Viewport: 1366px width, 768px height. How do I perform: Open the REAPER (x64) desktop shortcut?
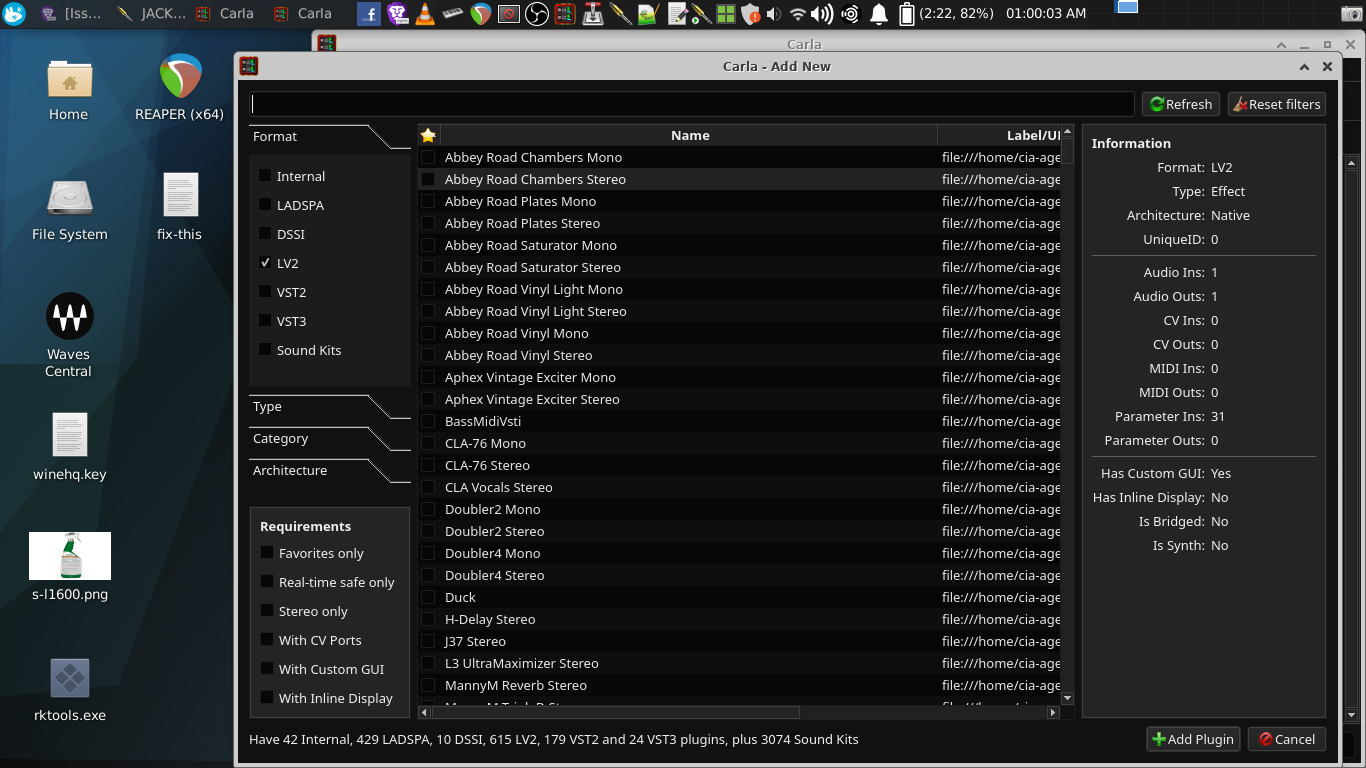180,88
